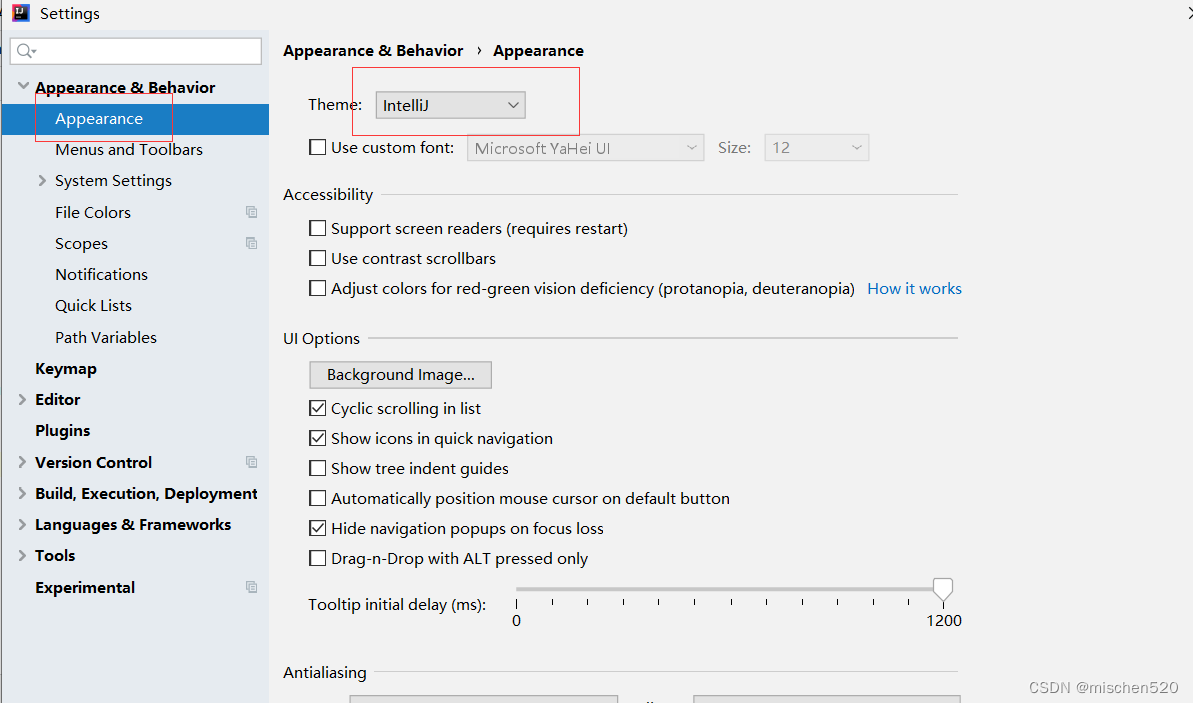Open the Plugins settings page

[62, 431]
